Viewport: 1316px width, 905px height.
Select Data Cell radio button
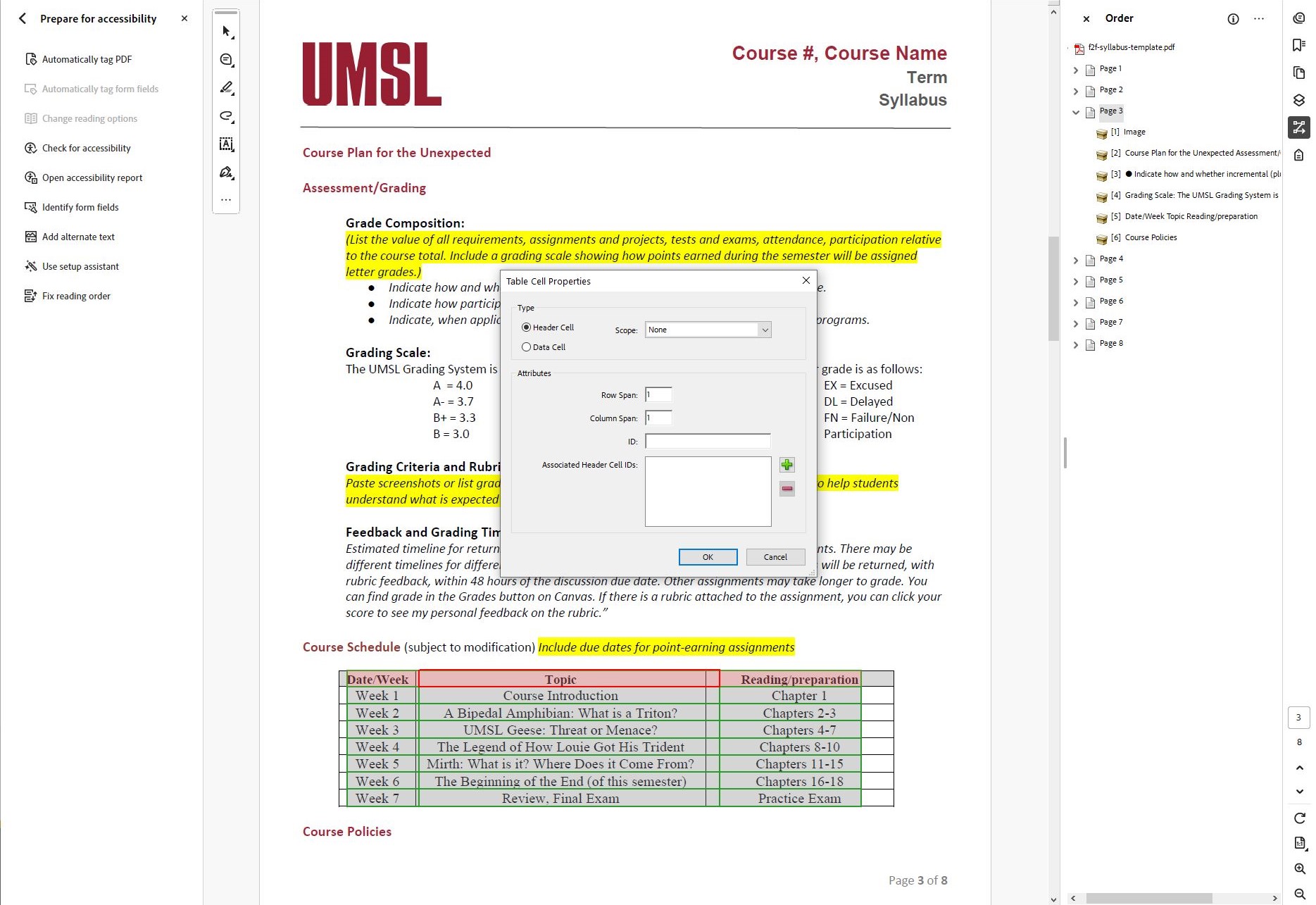pyautogui.click(x=526, y=347)
